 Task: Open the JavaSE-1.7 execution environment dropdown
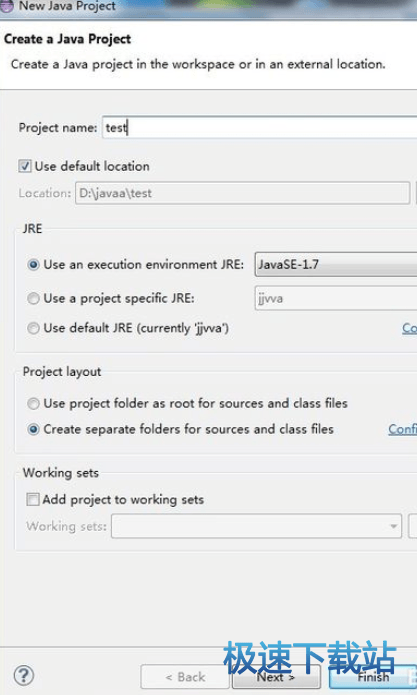coord(336,265)
